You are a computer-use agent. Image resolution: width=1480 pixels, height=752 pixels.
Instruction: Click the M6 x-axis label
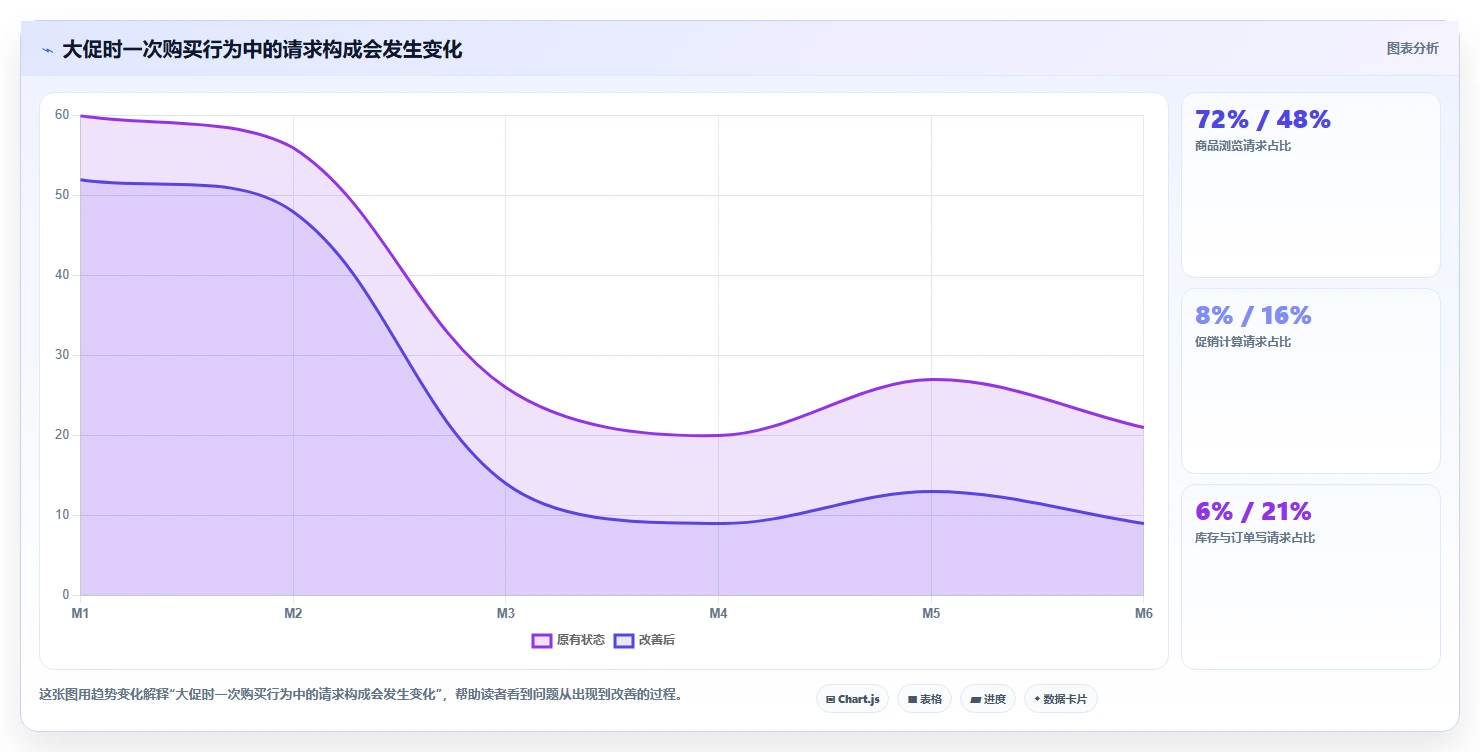(1144, 613)
